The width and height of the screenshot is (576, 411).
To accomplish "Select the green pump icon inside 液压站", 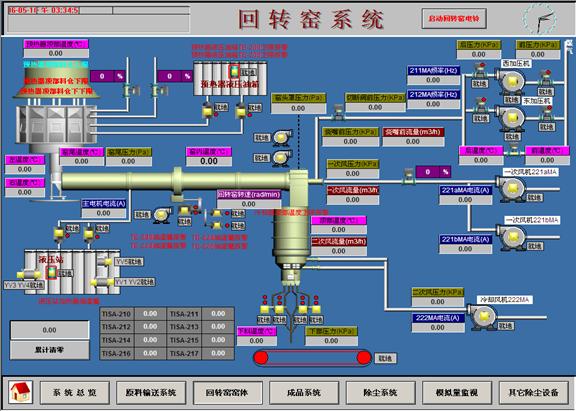I will click(x=51, y=273).
